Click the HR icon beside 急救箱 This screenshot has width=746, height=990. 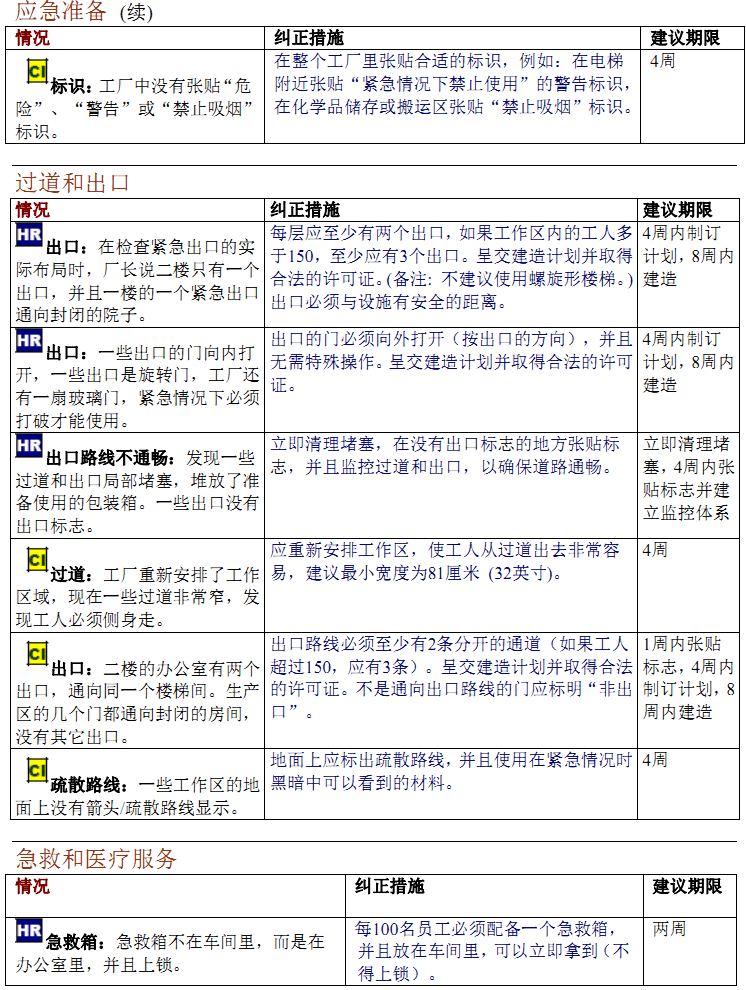29,932
